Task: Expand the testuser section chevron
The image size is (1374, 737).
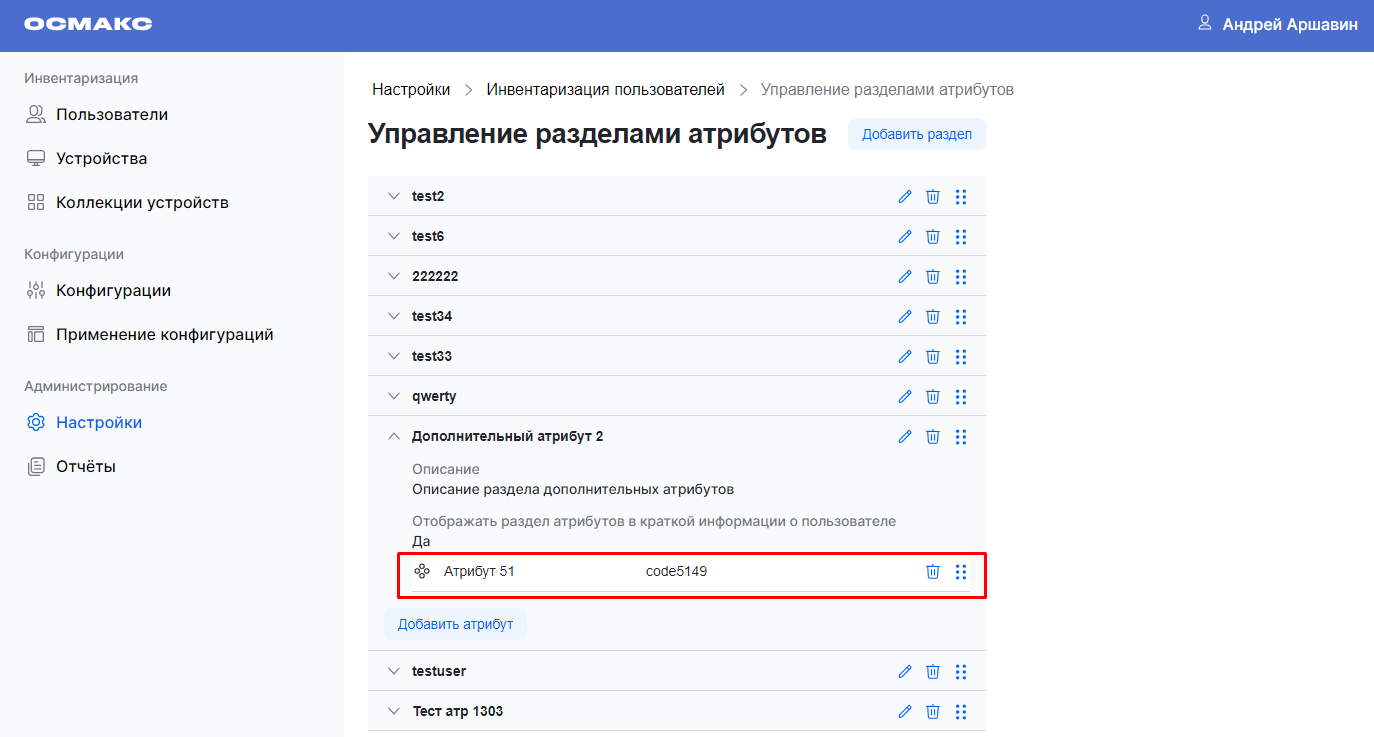Action: point(394,672)
